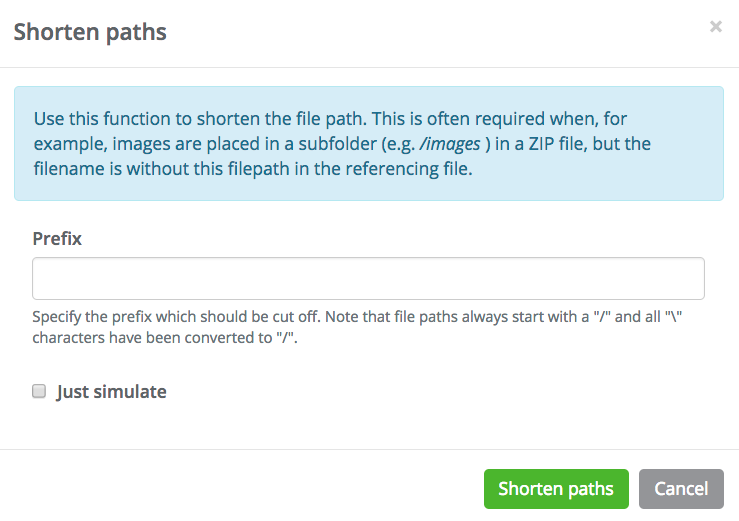Viewport: 739px width, 521px height.
Task: Click the word "filename" in the info box
Action: pos(68,170)
